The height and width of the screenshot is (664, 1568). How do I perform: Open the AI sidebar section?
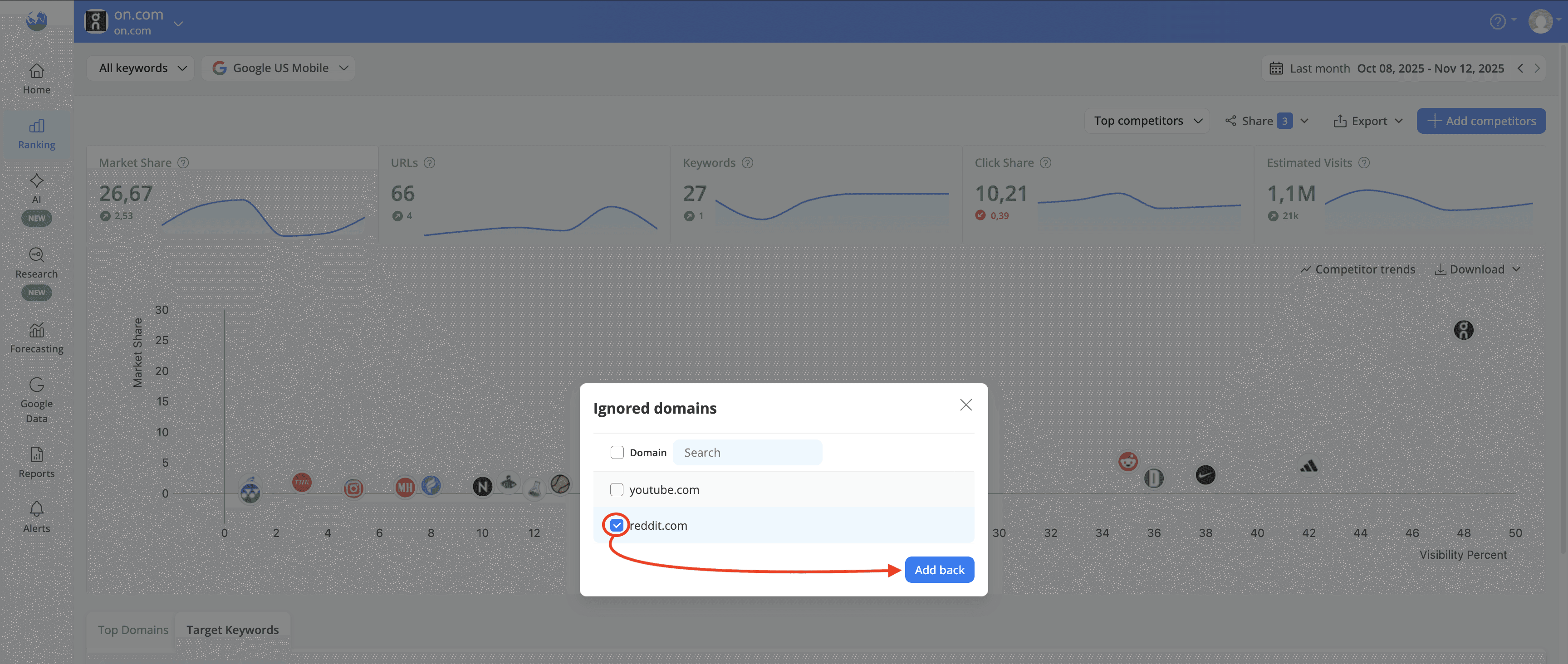click(x=36, y=198)
